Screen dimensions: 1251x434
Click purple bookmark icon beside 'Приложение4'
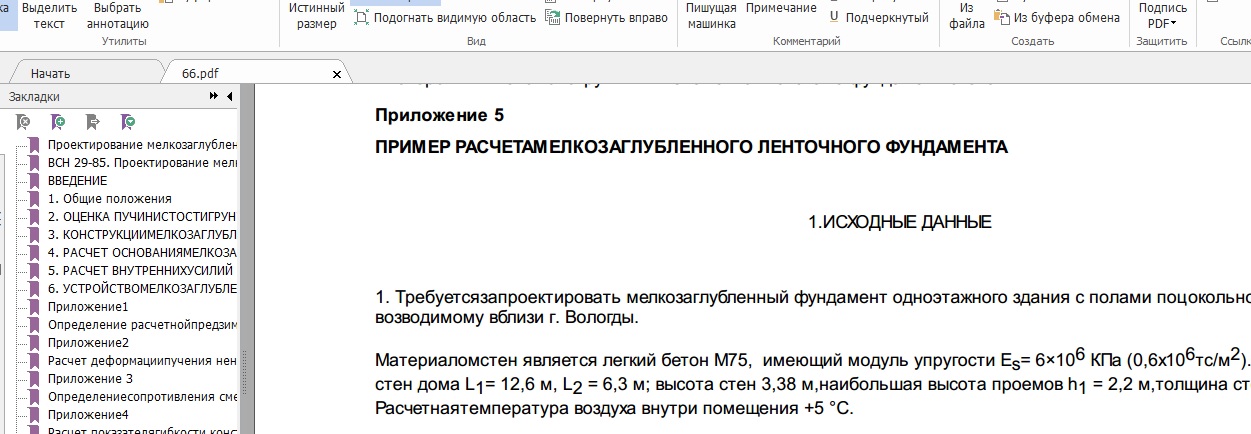click(35, 415)
